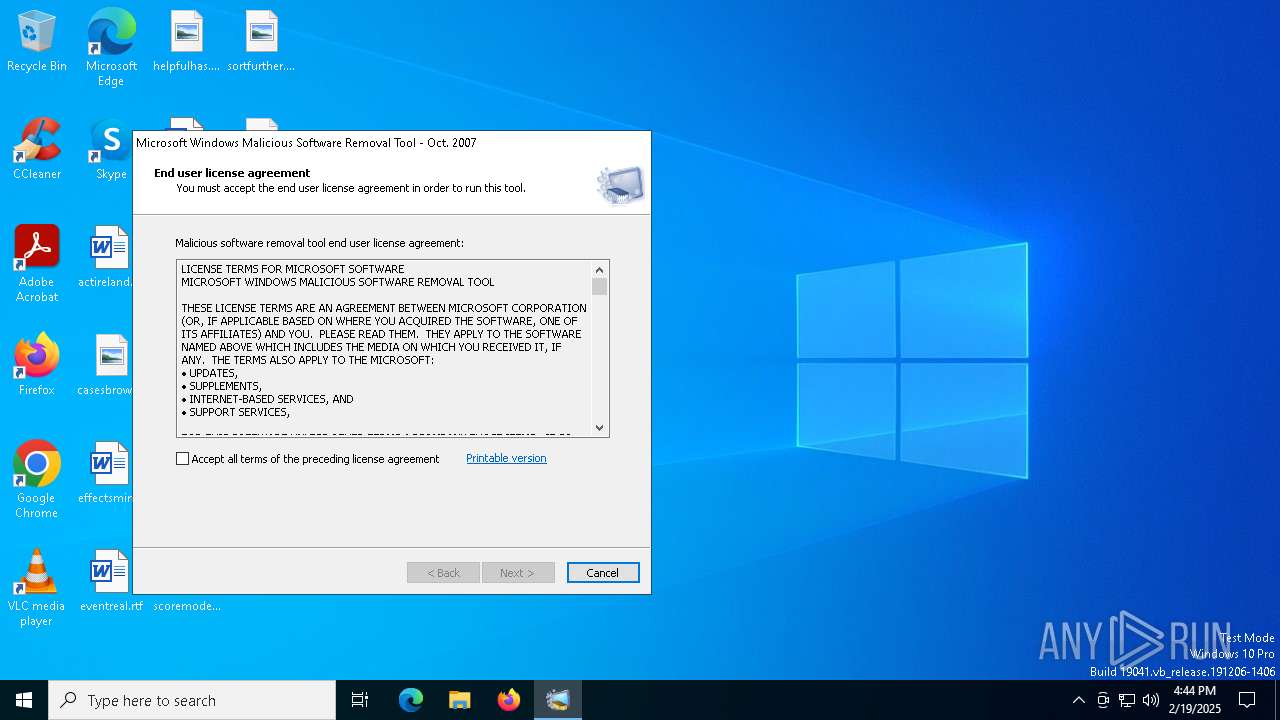The width and height of the screenshot is (1280, 720).
Task: Open the taskbar clock and date
Action: (x=1197, y=700)
